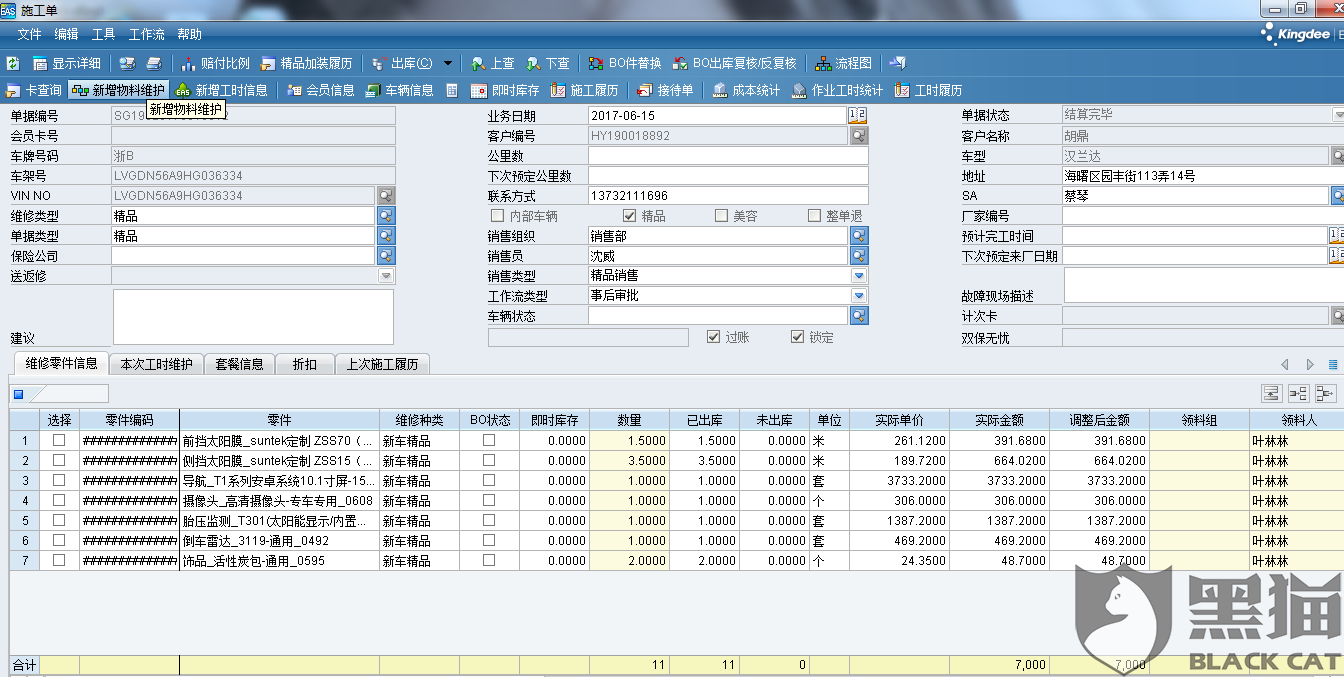Open the 流程图 flowchart
The width and height of the screenshot is (1344, 677).
[x=844, y=63]
